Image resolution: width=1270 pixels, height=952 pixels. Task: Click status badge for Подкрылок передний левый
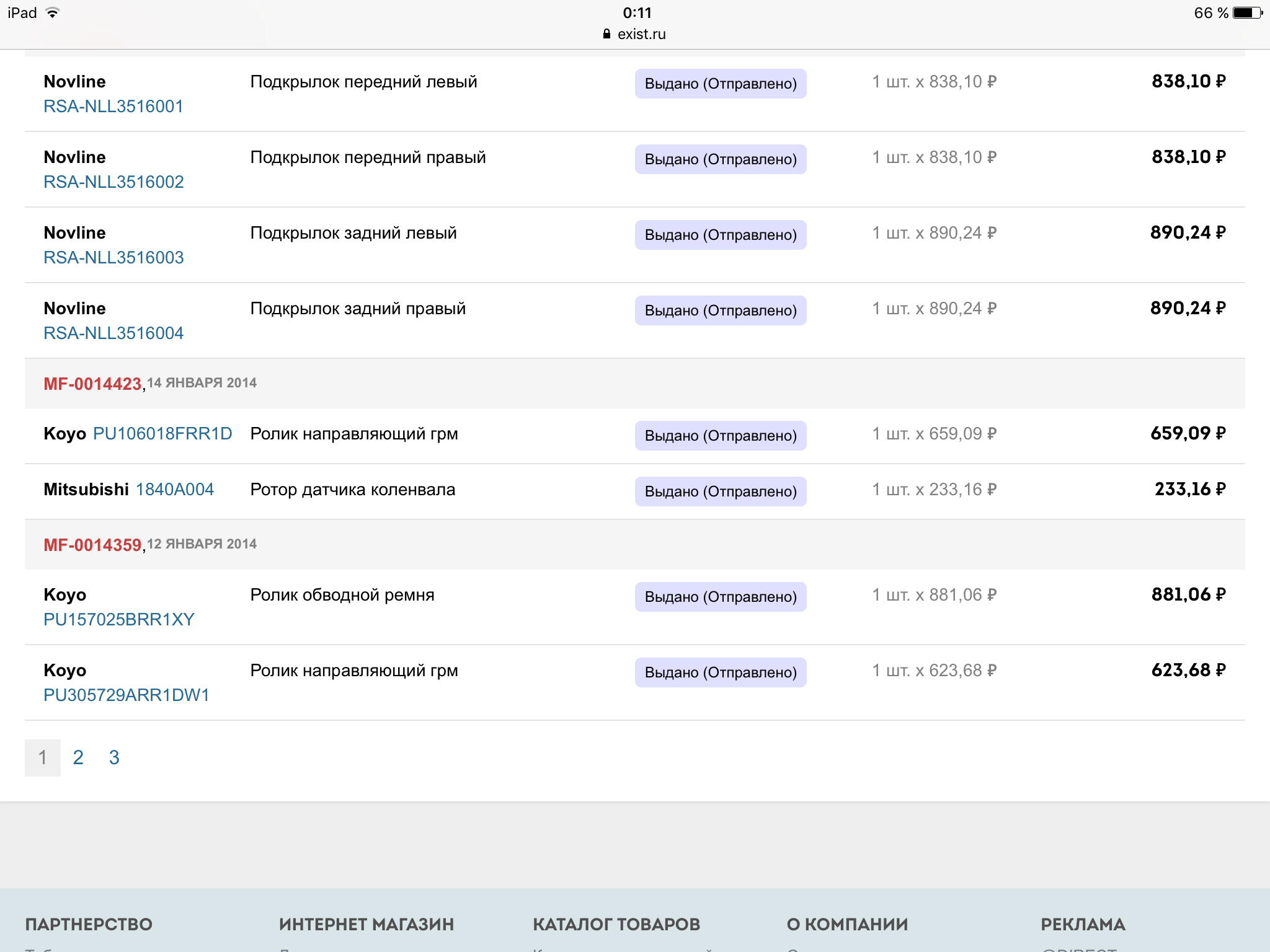(x=721, y=84)
